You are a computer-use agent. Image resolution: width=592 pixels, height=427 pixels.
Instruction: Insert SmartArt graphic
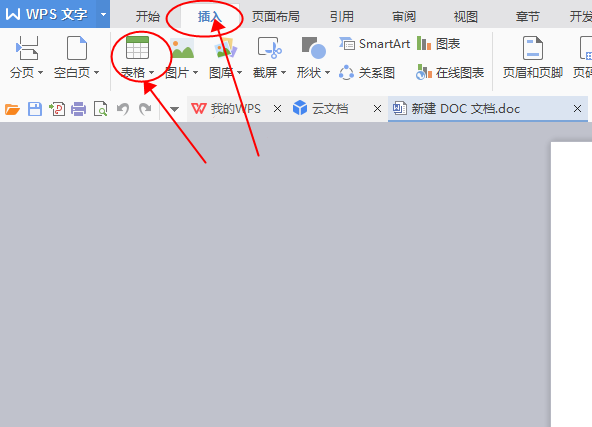click(374, 44)
